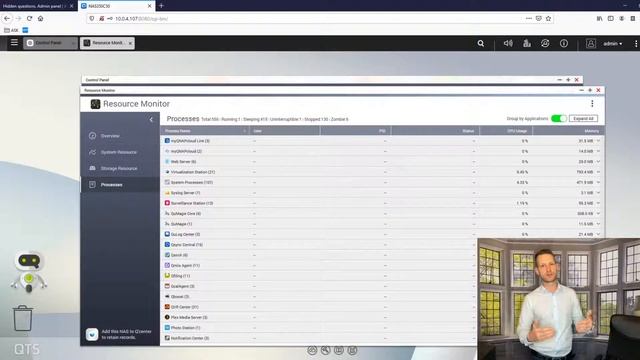Open the admin account dropdown
The image size is (640, 360).
(x=613, y=44)
